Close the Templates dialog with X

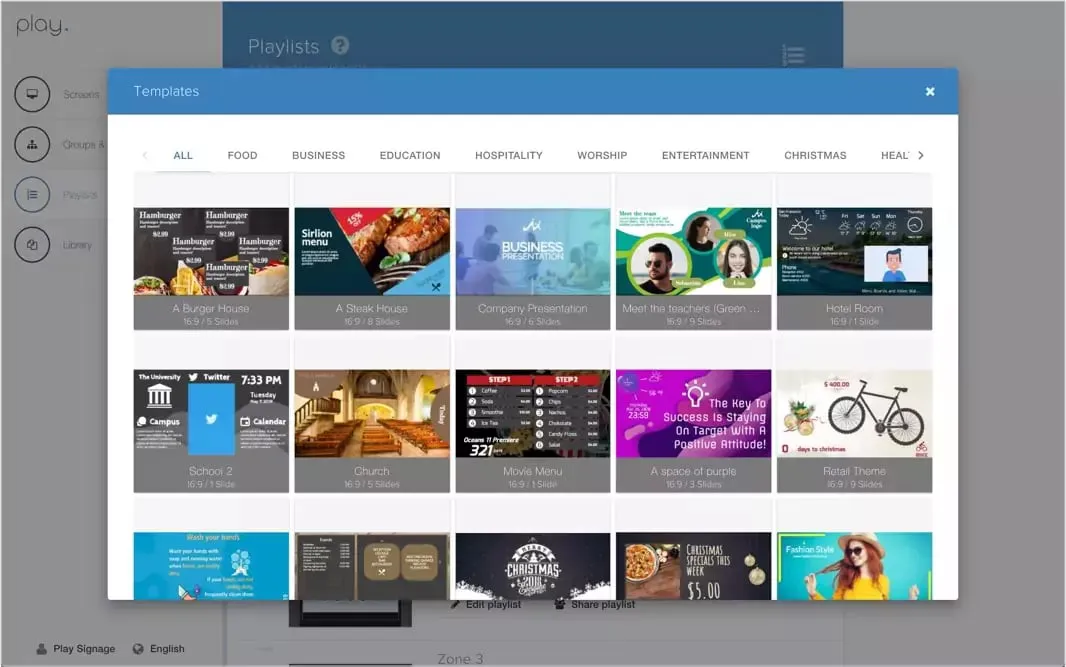tap(930, 91)
